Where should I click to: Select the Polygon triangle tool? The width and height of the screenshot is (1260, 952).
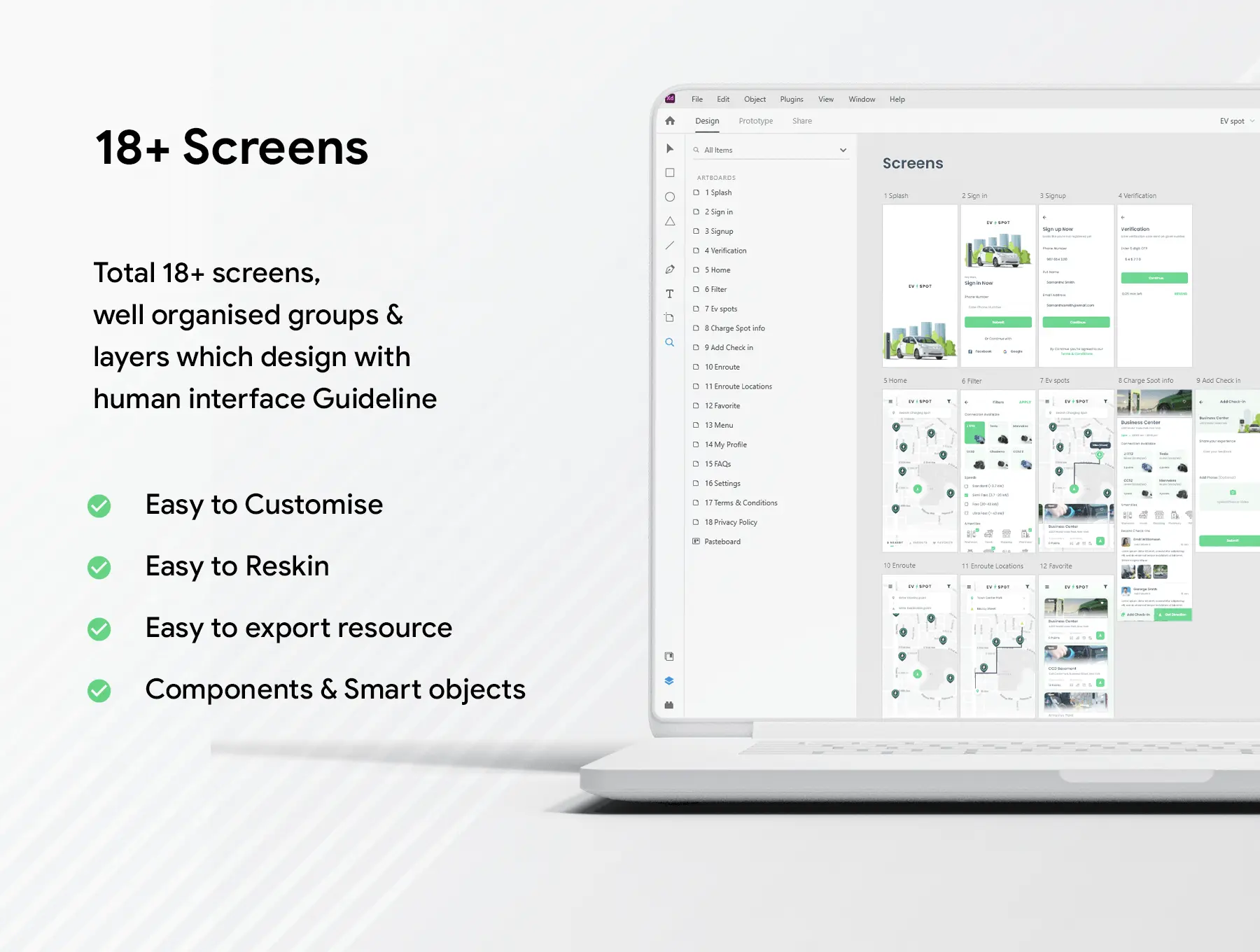click(670, 221)
